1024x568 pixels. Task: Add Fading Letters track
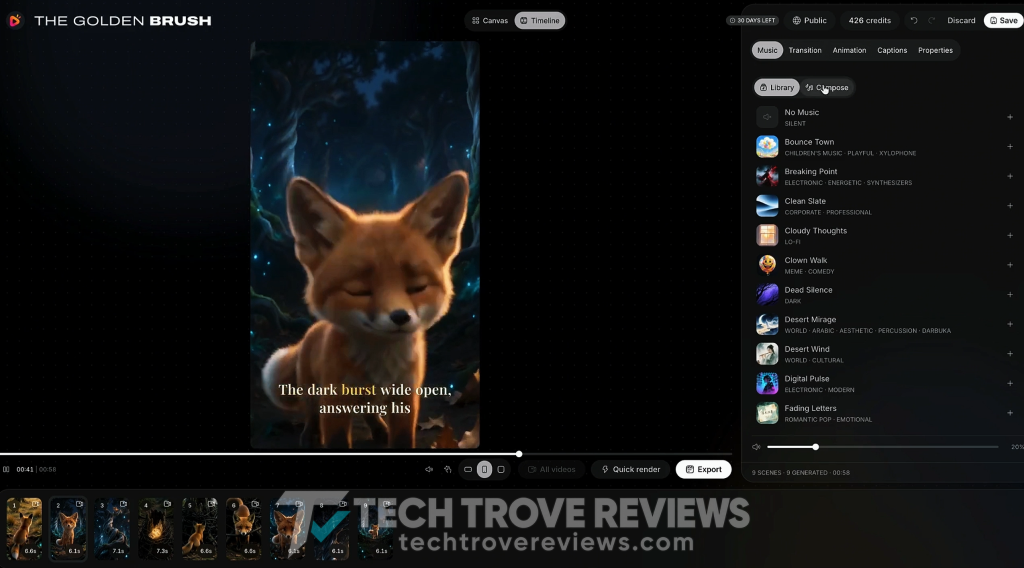coord(1010,413)
